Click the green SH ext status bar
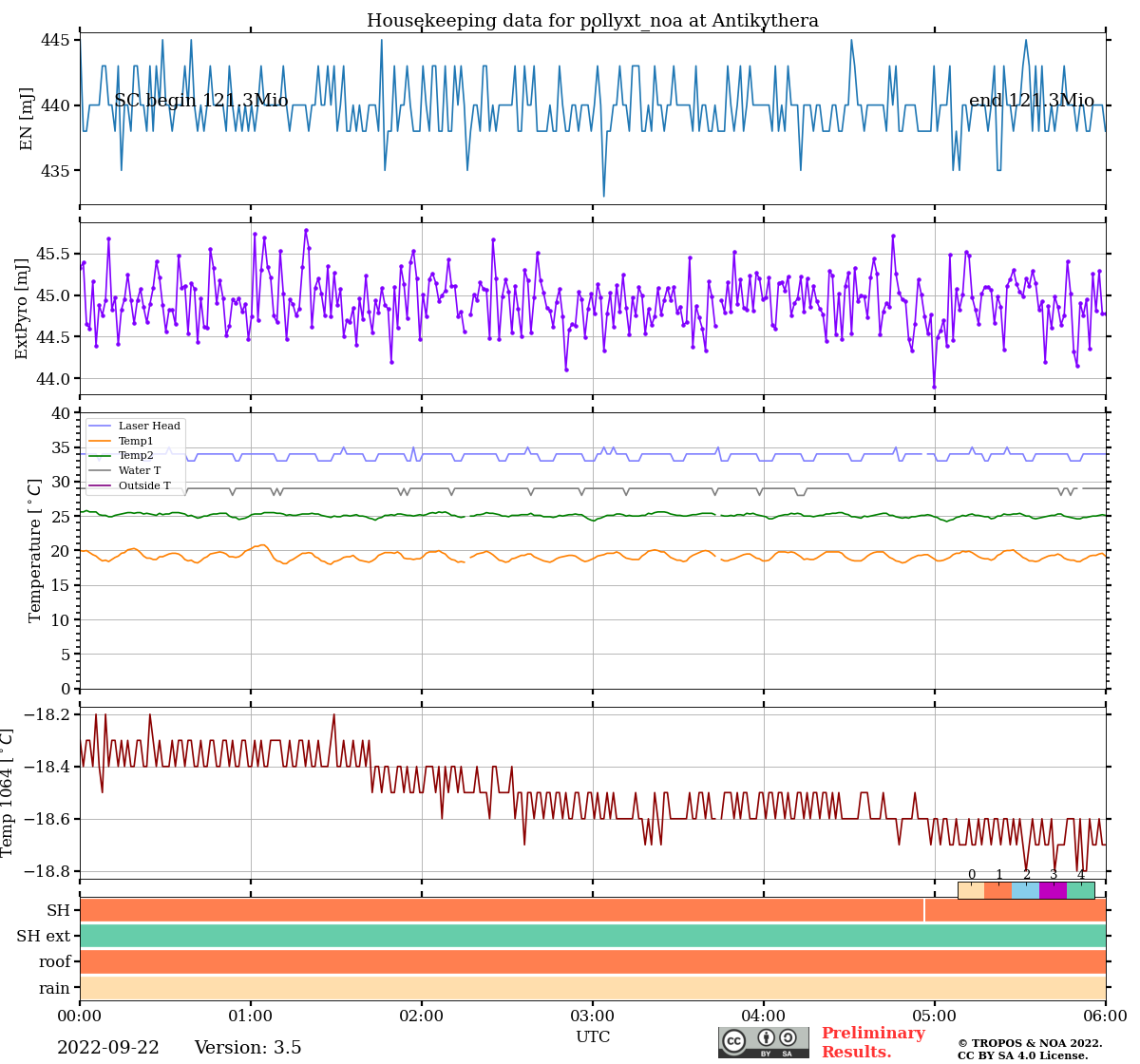The image size is (1140, 1064). pyautogui.click(x=593, y=936)
